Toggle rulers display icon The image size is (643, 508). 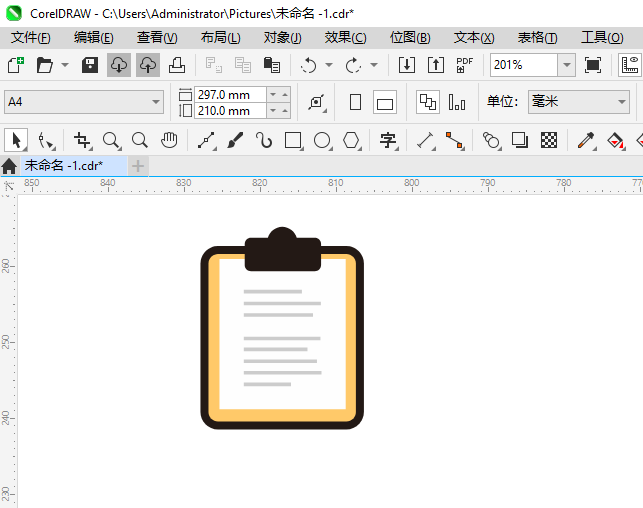[629, 65]
